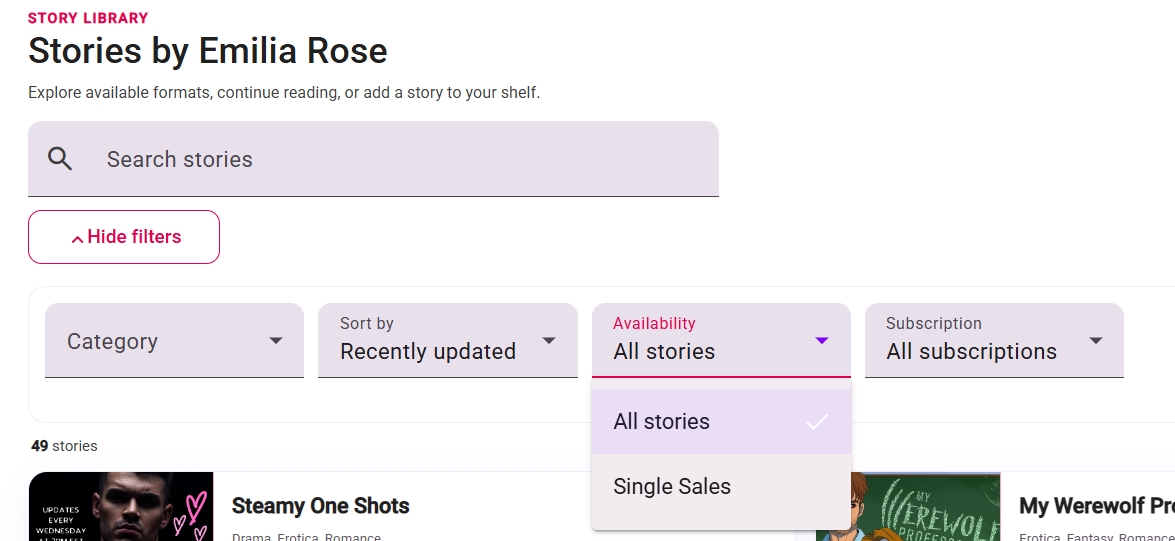Screen dimensions: 1175x541
Task: Expand the Subscription dropdown arrow
Action: pyautogui.click(x=1096, y=341)
